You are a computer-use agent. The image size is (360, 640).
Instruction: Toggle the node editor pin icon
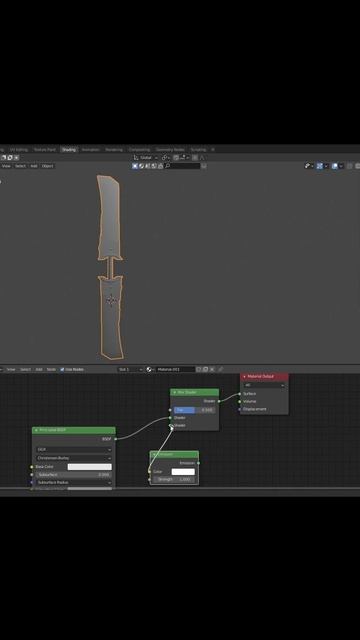pos(221,369)
